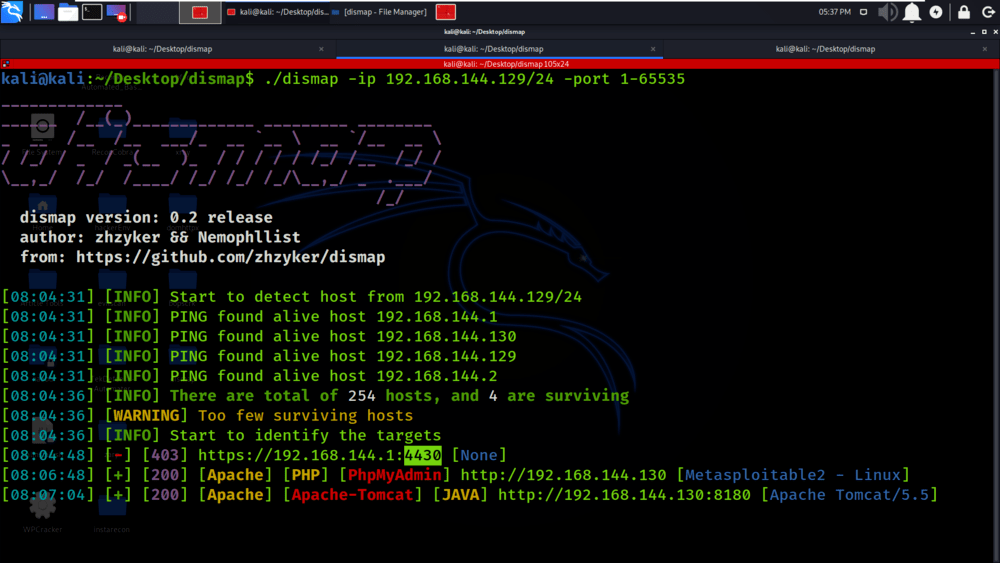Select the active middle kali@kali terminal tab
The image size is (1000, 563).
(494, 49)
